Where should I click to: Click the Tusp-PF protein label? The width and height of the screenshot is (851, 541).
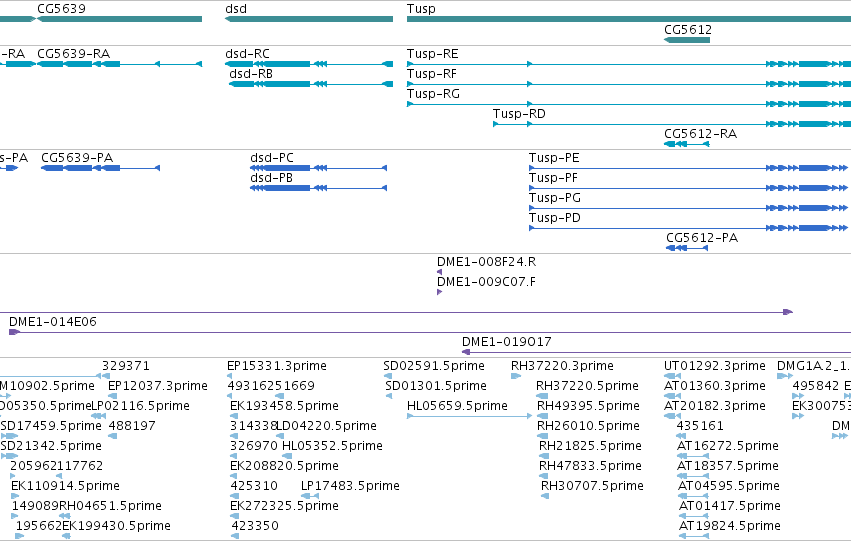coord(553,178)
